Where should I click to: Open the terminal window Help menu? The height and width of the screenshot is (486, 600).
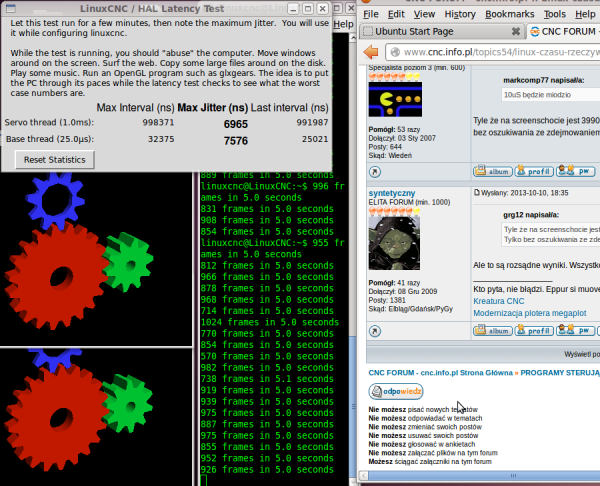point(343,24)
